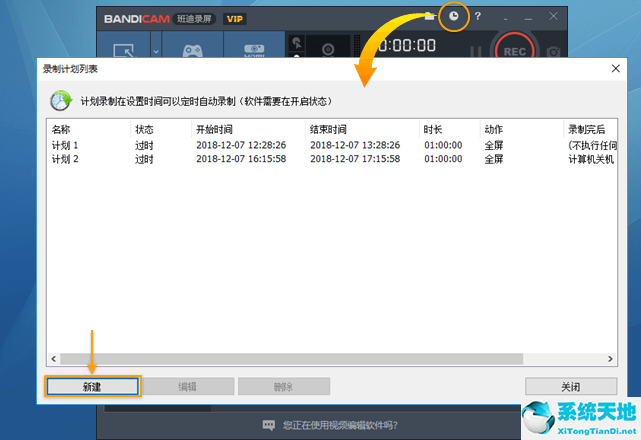Click the 全屏 action of 计划 2
The width and height of the screenshot is (641, 440).
pos(494,159)
